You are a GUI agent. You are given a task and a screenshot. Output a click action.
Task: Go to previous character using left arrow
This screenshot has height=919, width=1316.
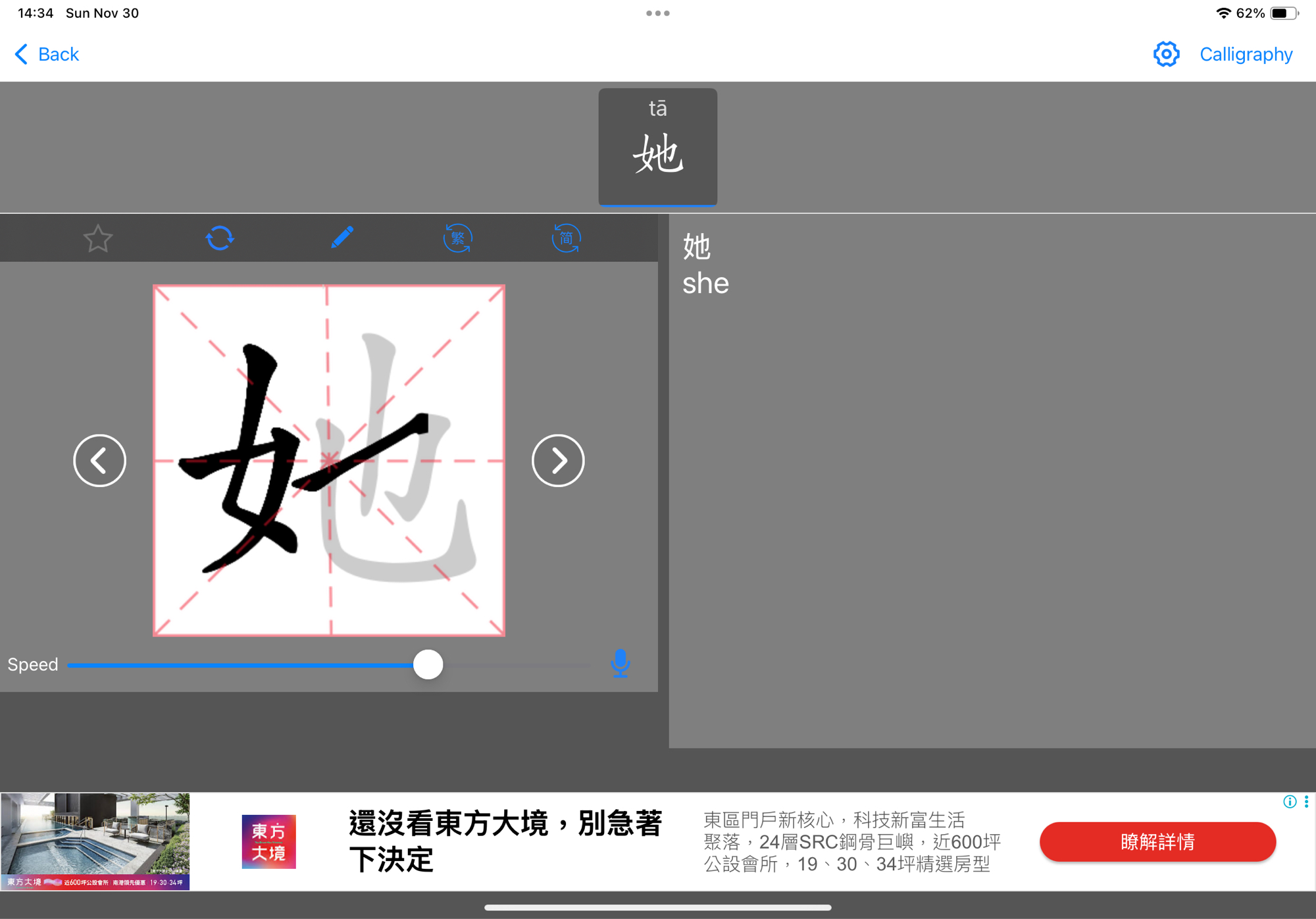[x=99, y=461]
